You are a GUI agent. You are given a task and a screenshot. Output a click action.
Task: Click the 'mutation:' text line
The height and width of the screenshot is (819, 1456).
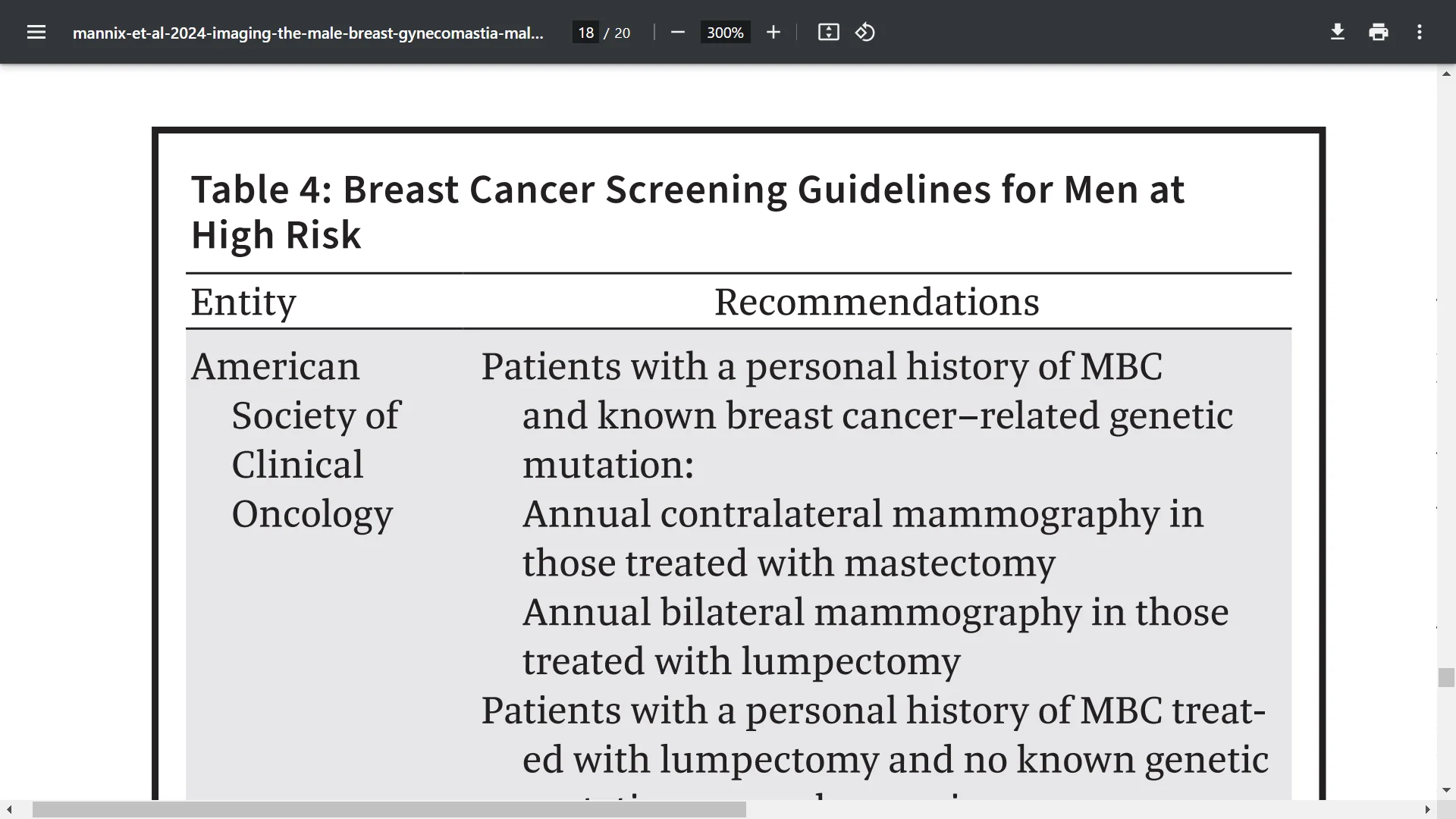click(608, 465)
